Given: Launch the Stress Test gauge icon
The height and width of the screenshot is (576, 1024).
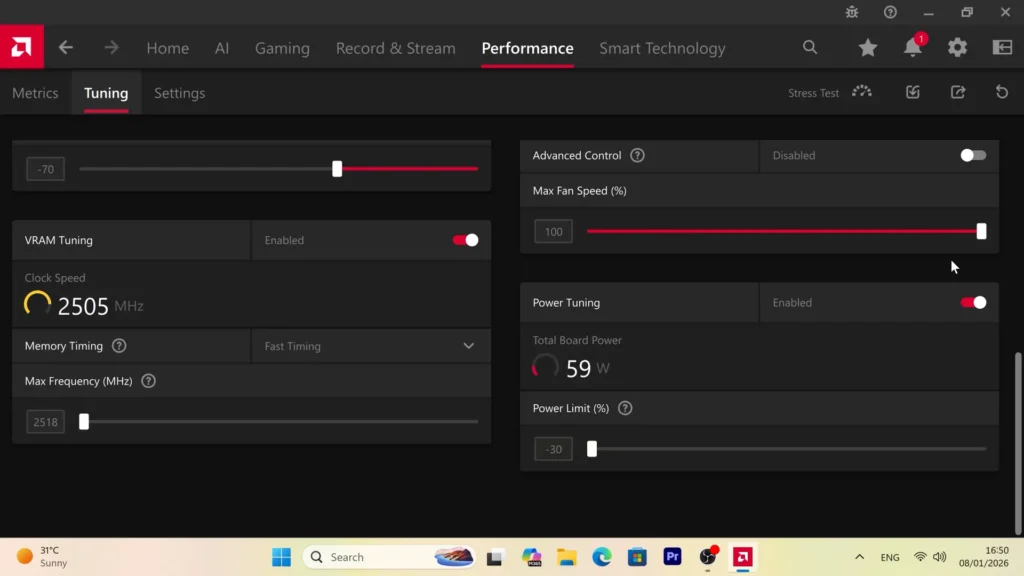Looking at the screenshot, I should (x=861, y=92).
